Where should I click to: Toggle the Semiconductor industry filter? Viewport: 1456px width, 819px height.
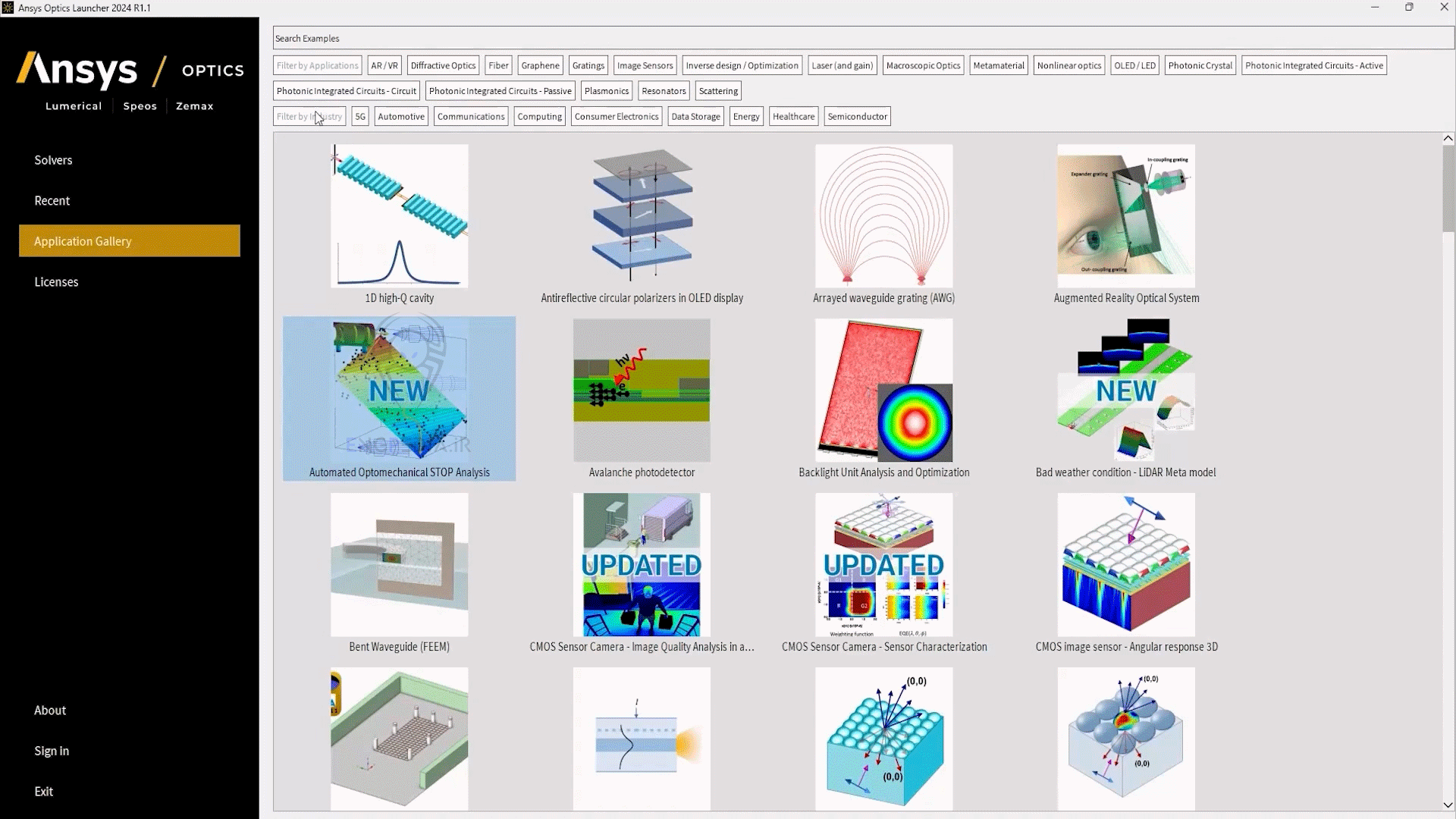click(857, 116)
